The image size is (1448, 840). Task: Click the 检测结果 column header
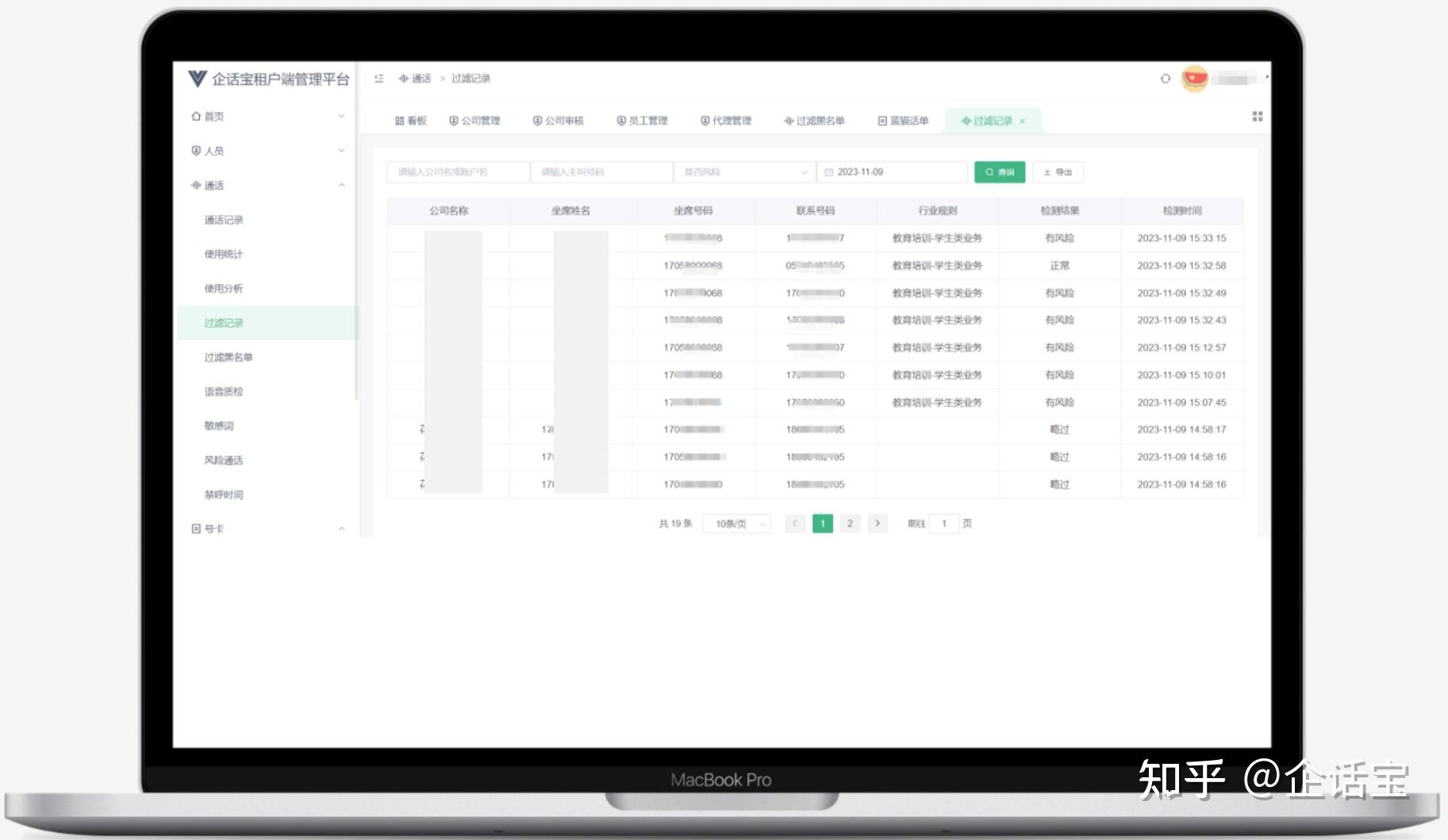pyautogui.click(x=1060, y=211)
